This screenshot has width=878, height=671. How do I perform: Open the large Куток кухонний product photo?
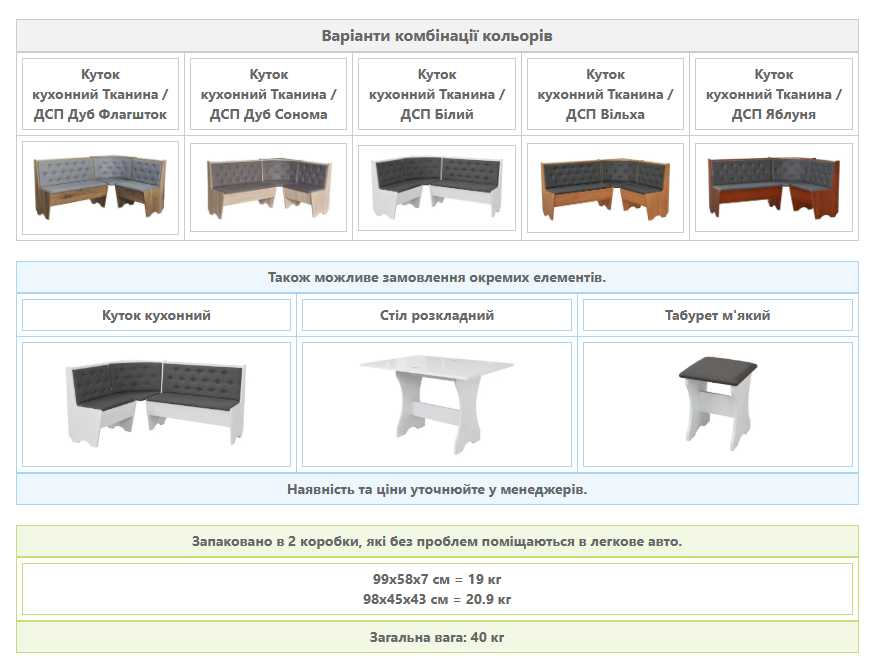tap(156, 404)
